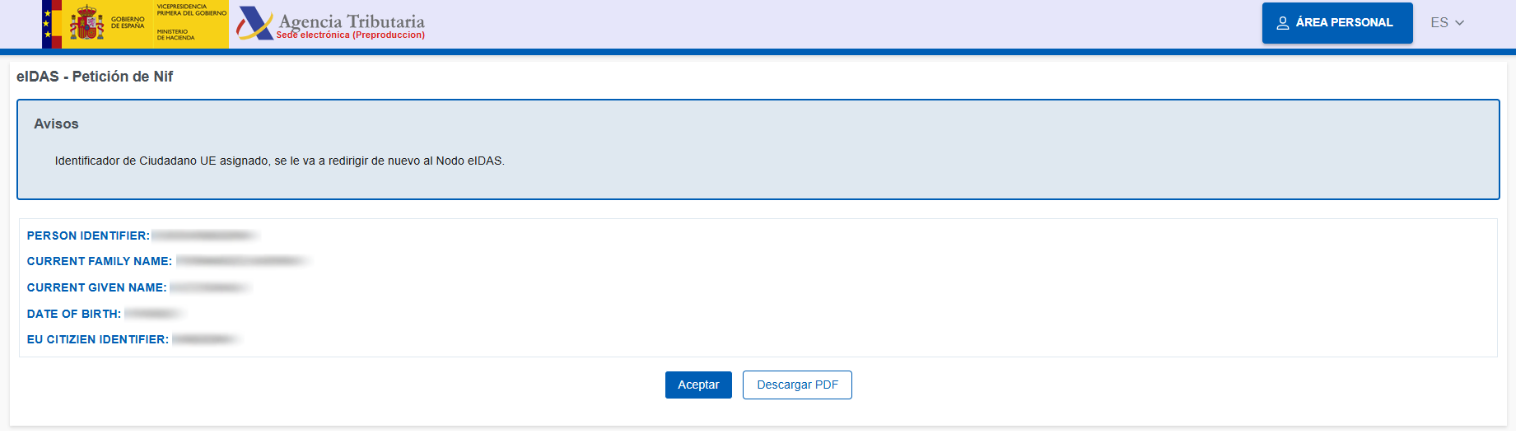This screenshot has height=431, width=1516.
Task: Click the Identificador de Ciudadano UE notice text
Action: pos(279,160)
